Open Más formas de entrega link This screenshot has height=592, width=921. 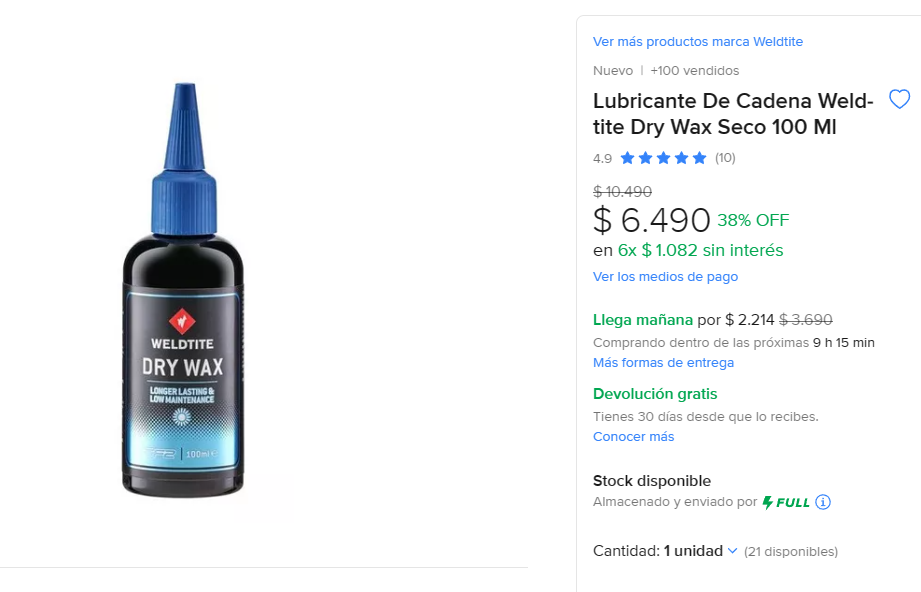(x=663, y=362)
